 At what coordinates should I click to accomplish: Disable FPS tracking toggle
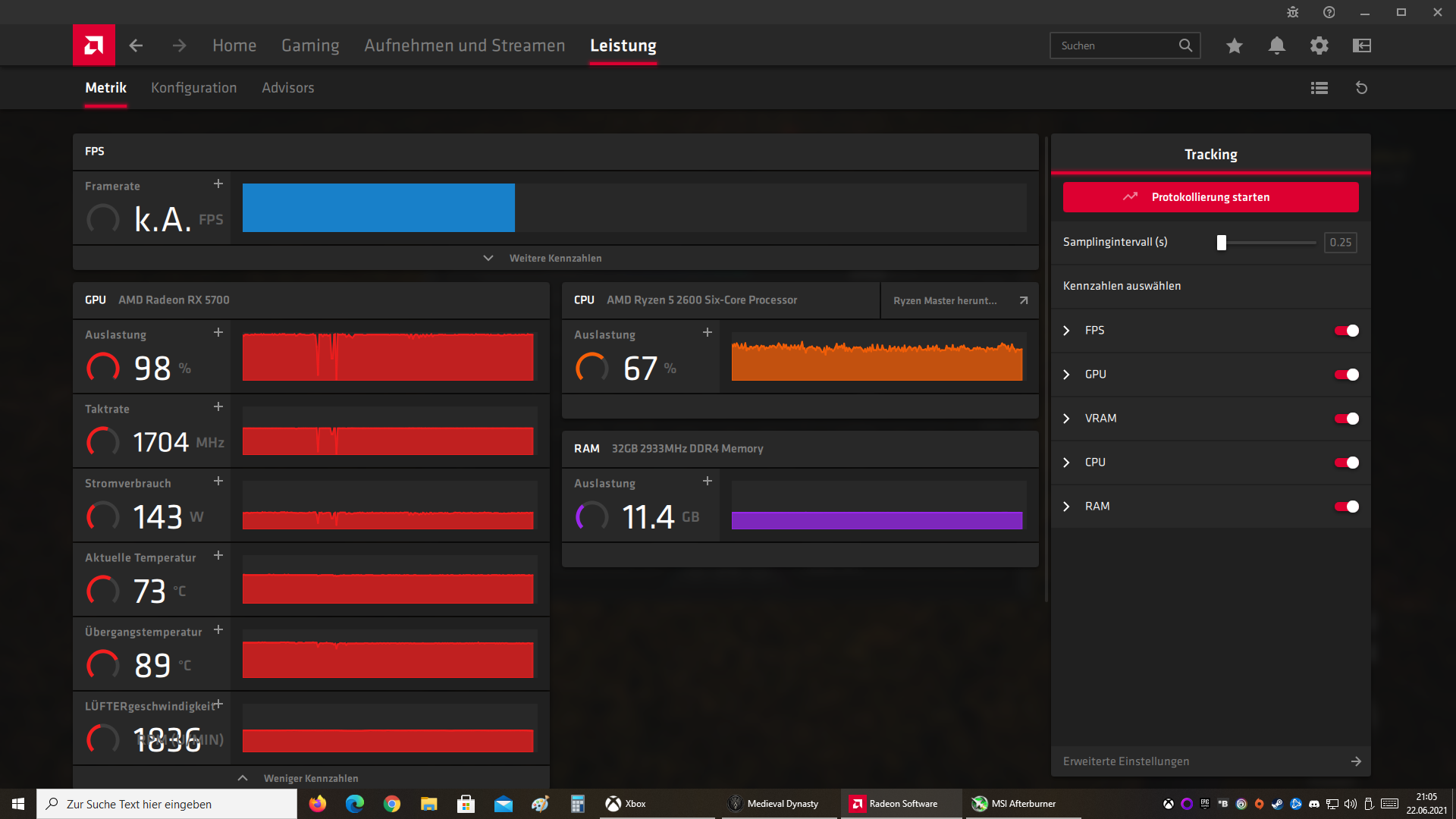point(1347,331)
